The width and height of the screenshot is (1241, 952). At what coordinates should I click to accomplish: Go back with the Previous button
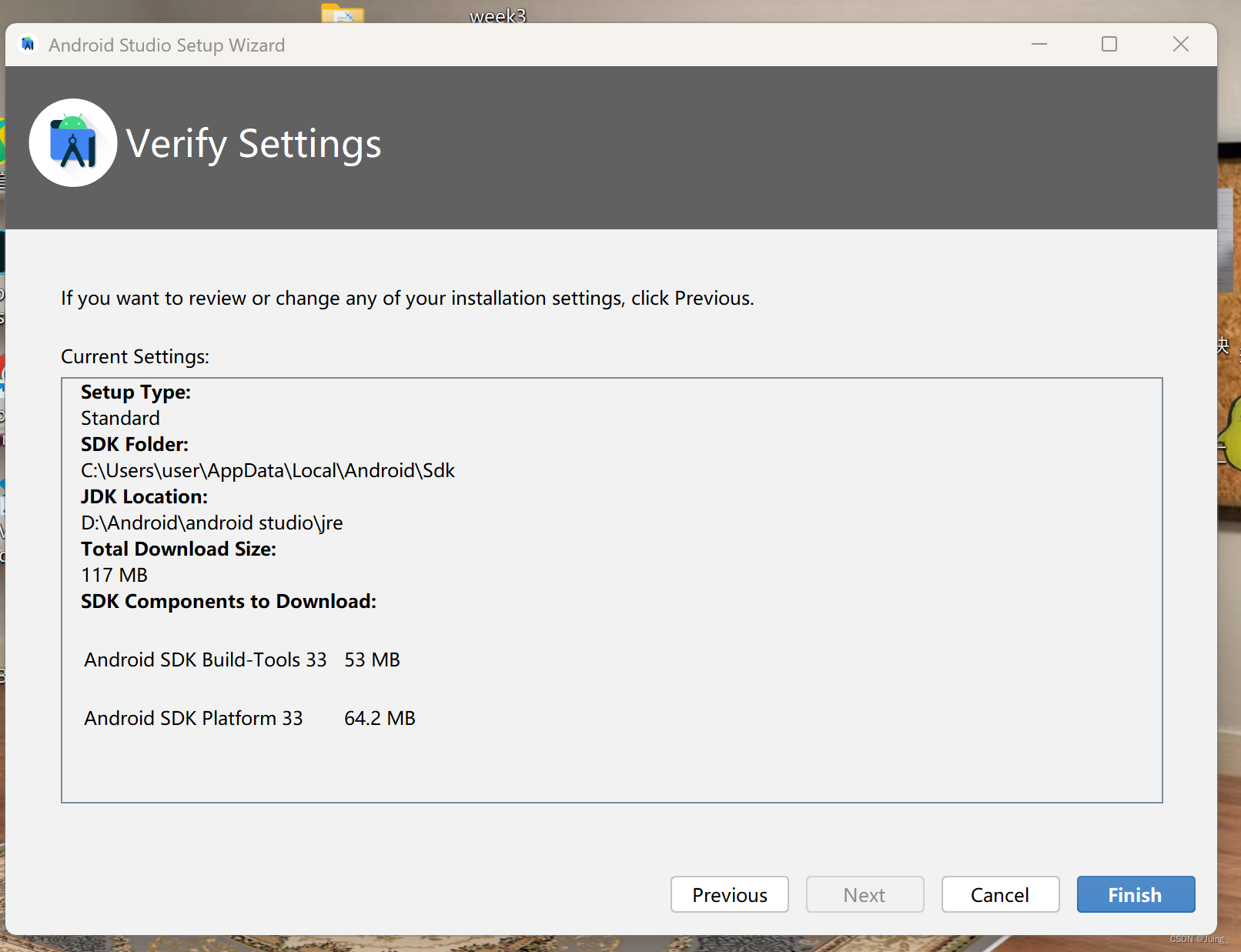pyautogui.click(x=729, y=894)
